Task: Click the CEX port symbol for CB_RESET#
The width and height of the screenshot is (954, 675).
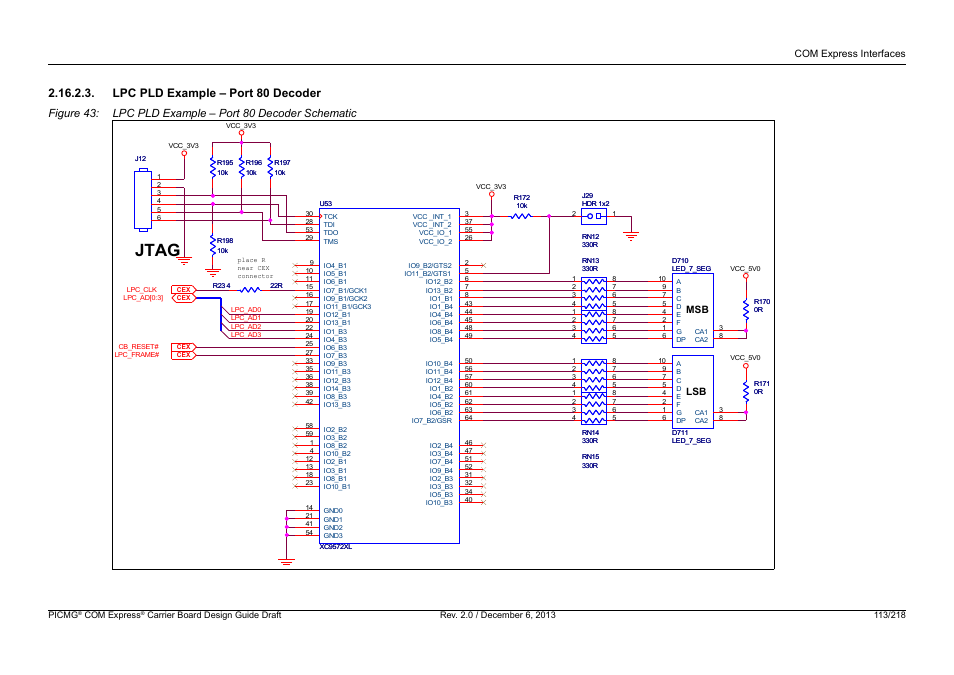Action: tap(183, 347)
